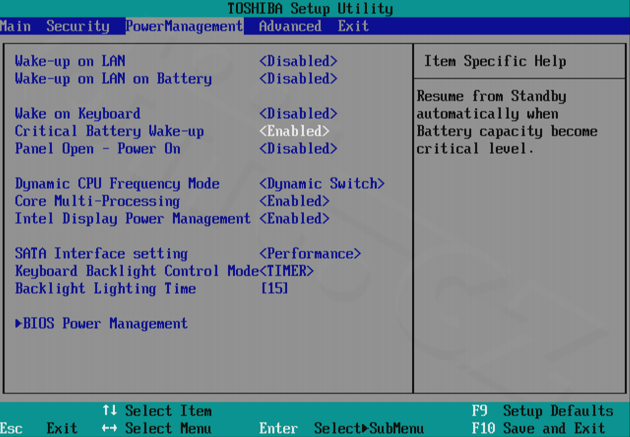Open the Advanced menu tab
This screenshot has height=437, width=630.
(x=290, y=26)
